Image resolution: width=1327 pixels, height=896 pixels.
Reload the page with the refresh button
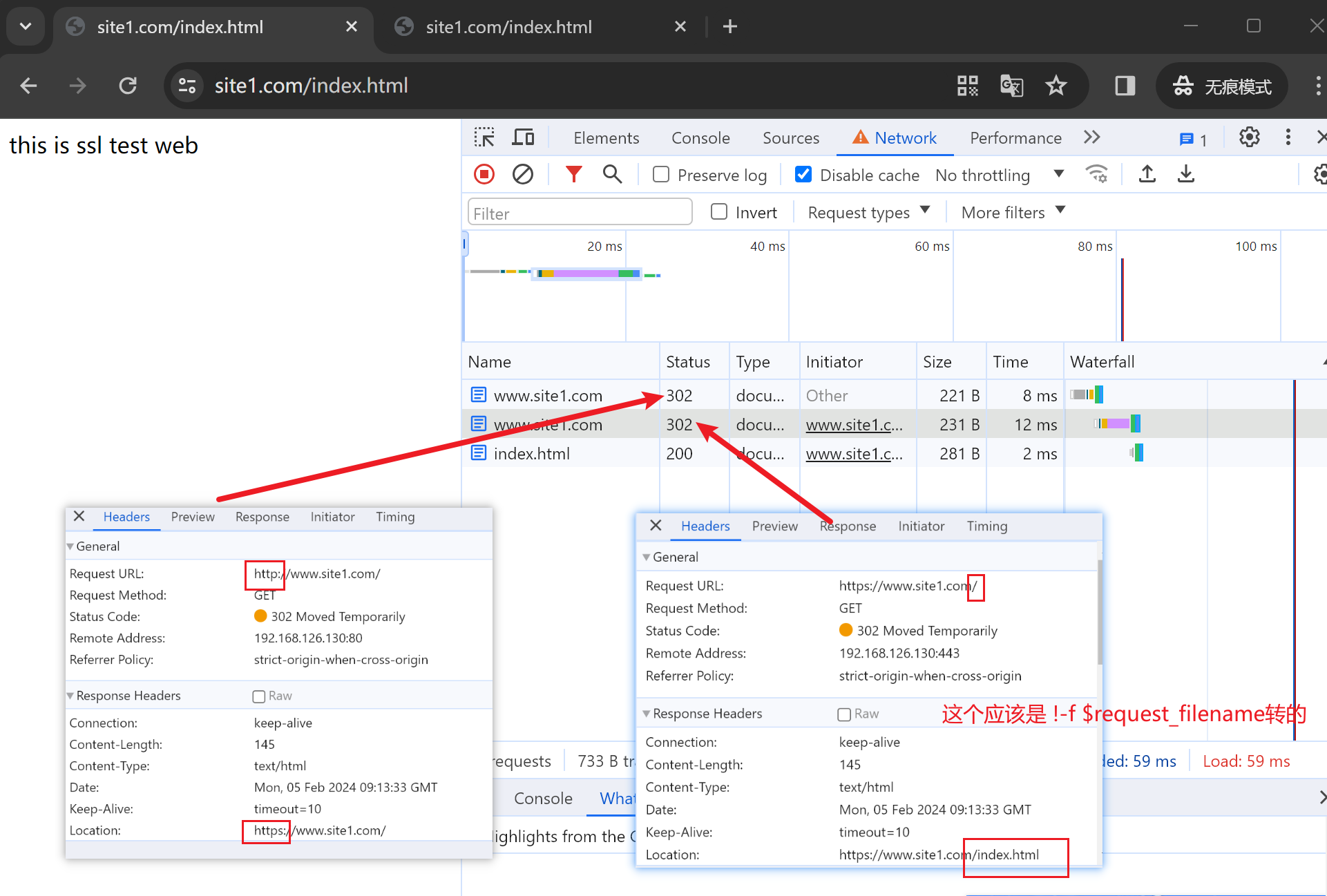click(x=128, y=86)
